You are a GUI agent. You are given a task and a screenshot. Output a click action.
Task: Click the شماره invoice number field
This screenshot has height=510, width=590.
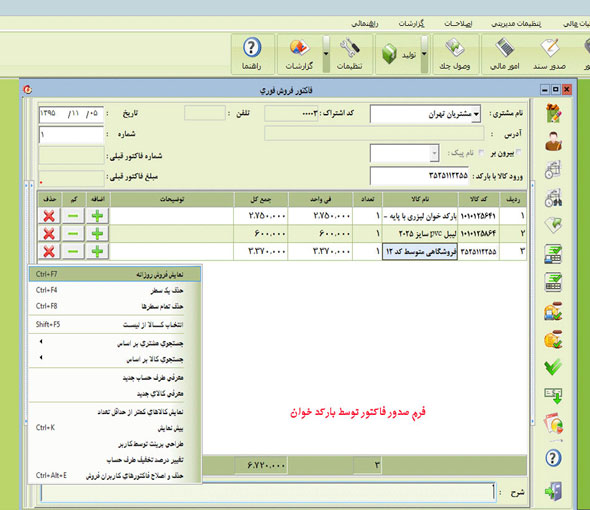[x=71, y=134]
